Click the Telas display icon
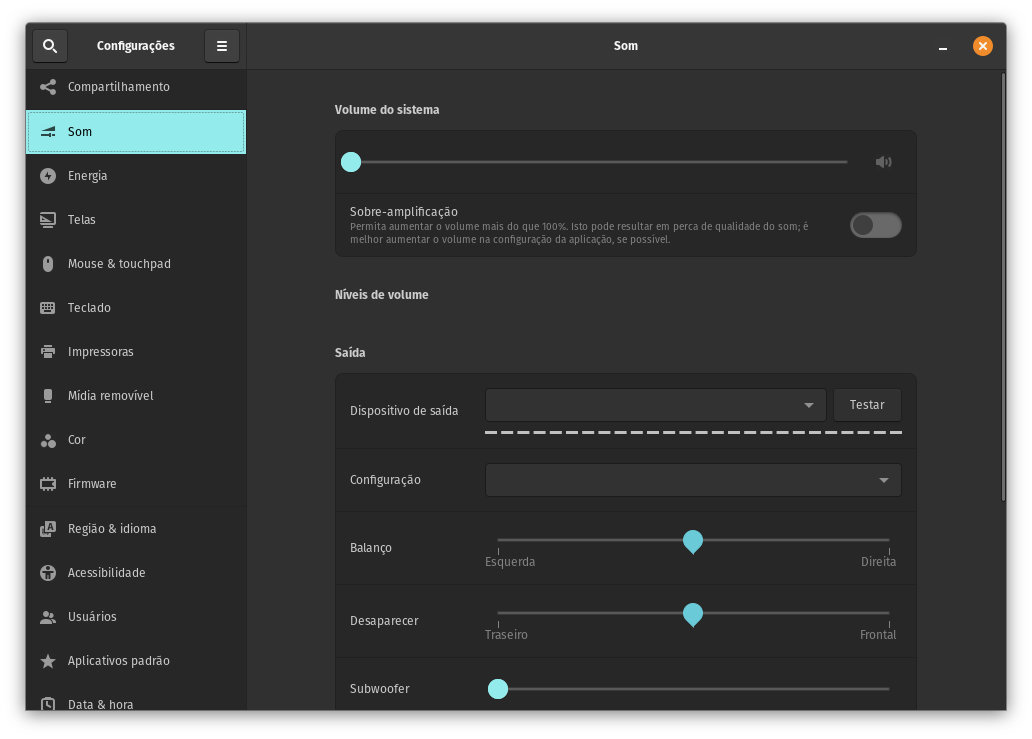The height and width of the screenshot is (739, 1032). click(x=48, y=220)
